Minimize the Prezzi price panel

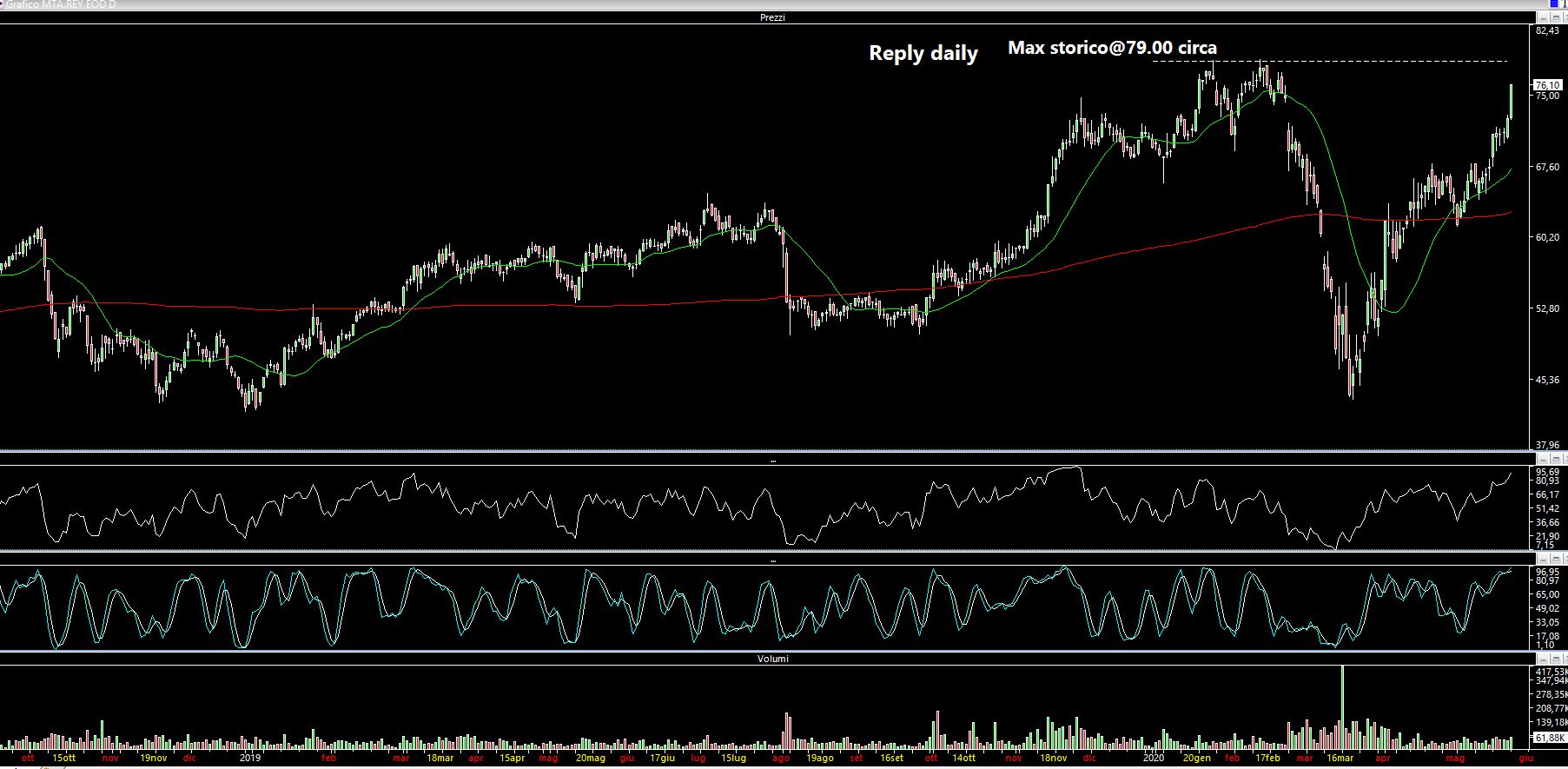[1543, 17]
